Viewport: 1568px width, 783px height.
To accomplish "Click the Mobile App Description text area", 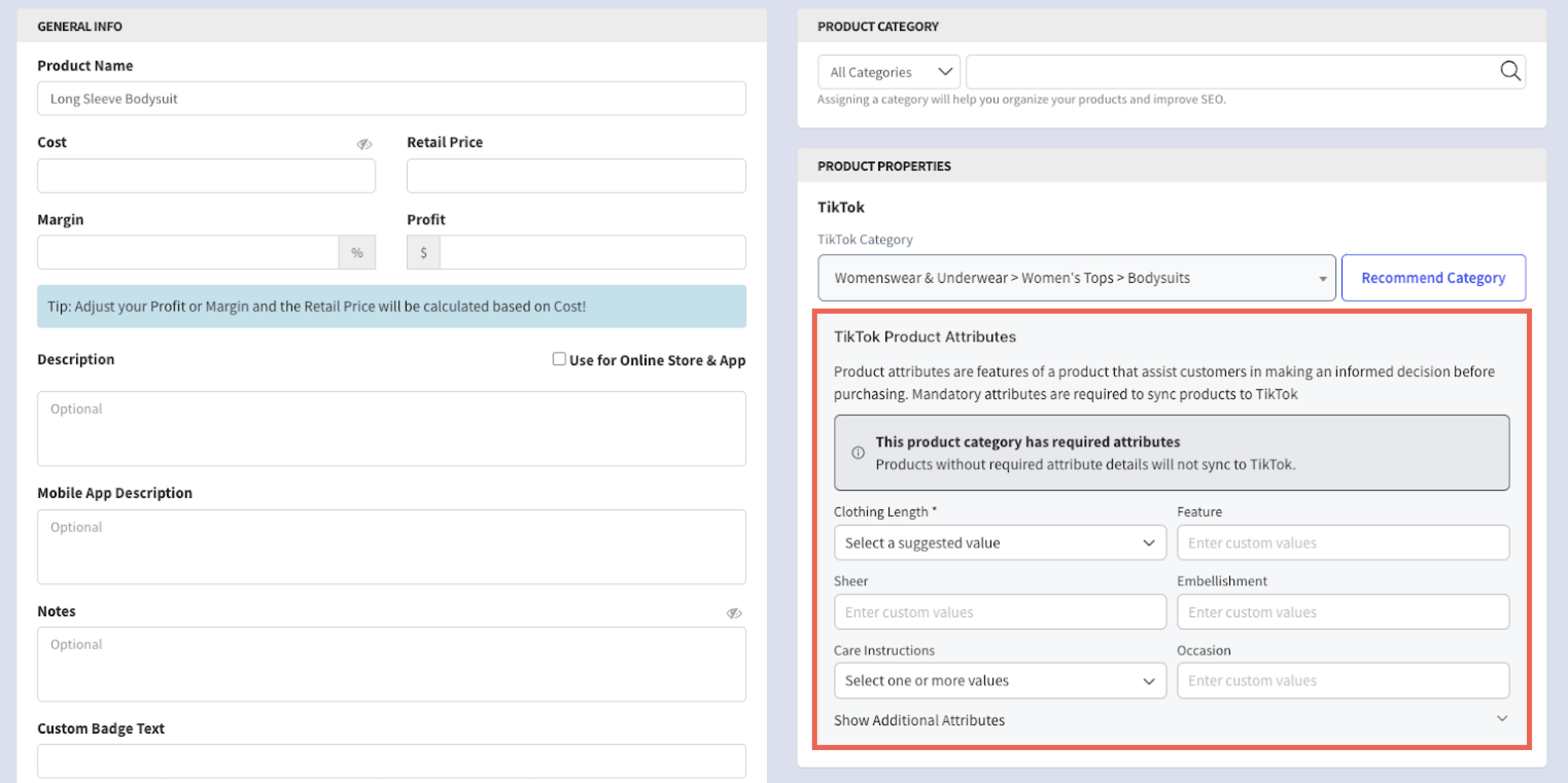I will click(391, 546).
